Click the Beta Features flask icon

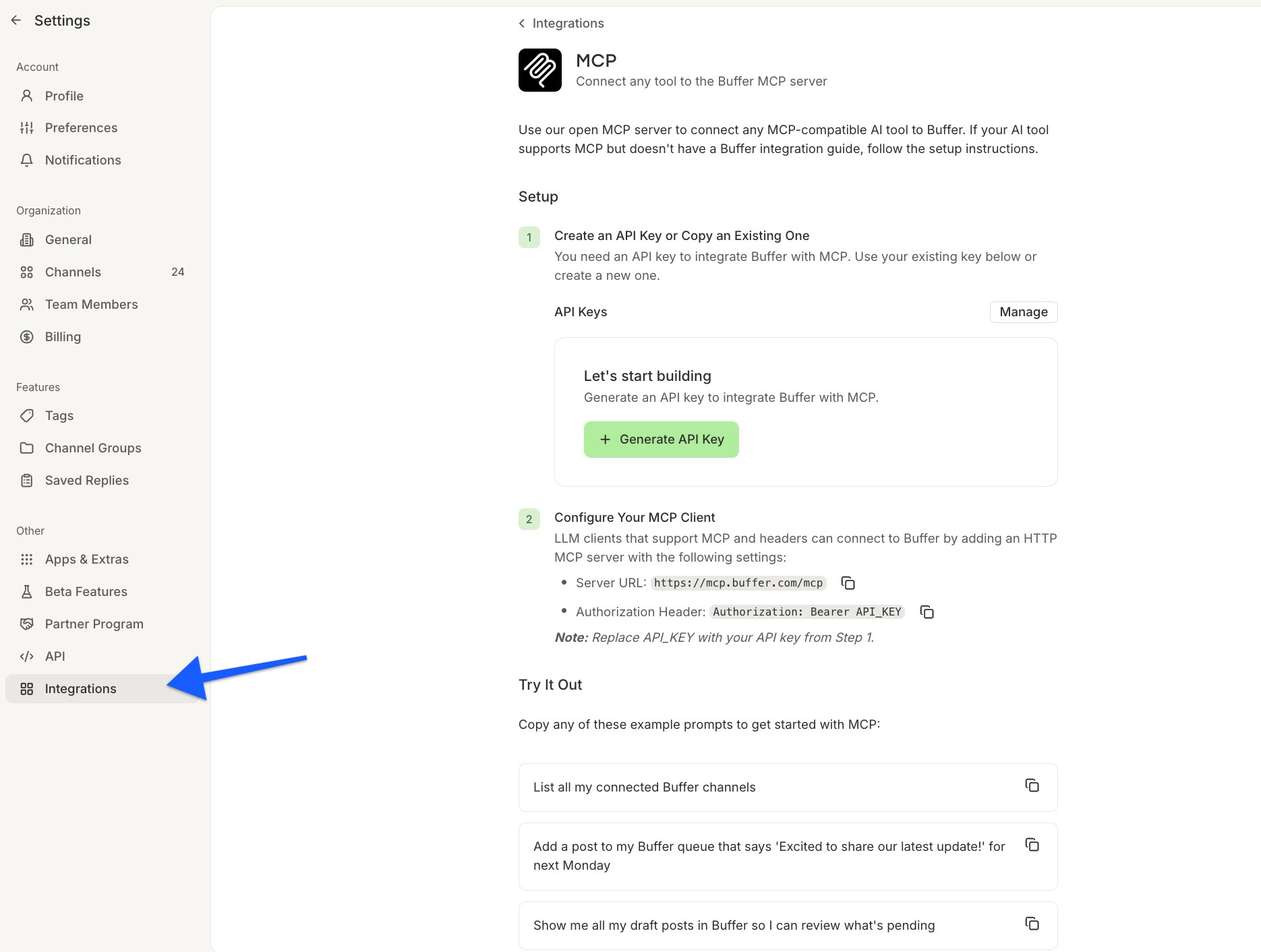[x=27, y=591]
